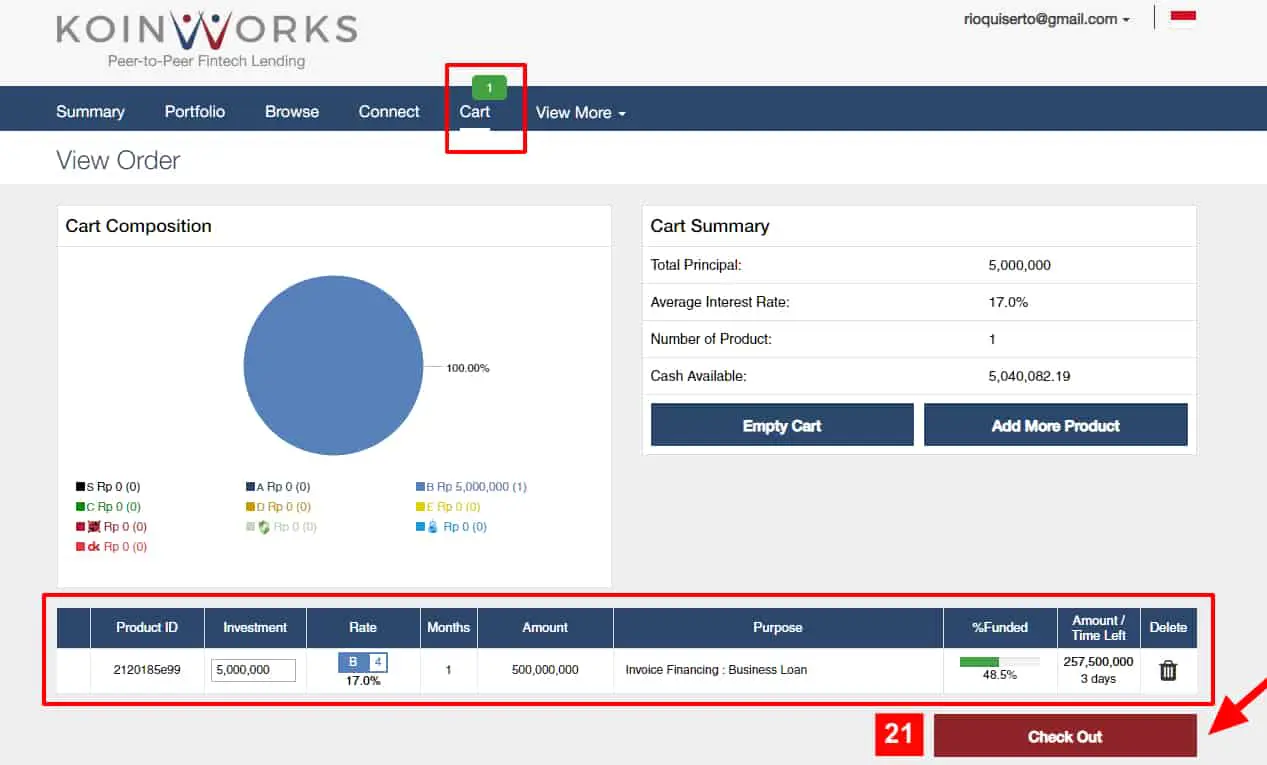Click the Indonesian flag icon
Viewport: 1267px width, 765px height.
1182,17
